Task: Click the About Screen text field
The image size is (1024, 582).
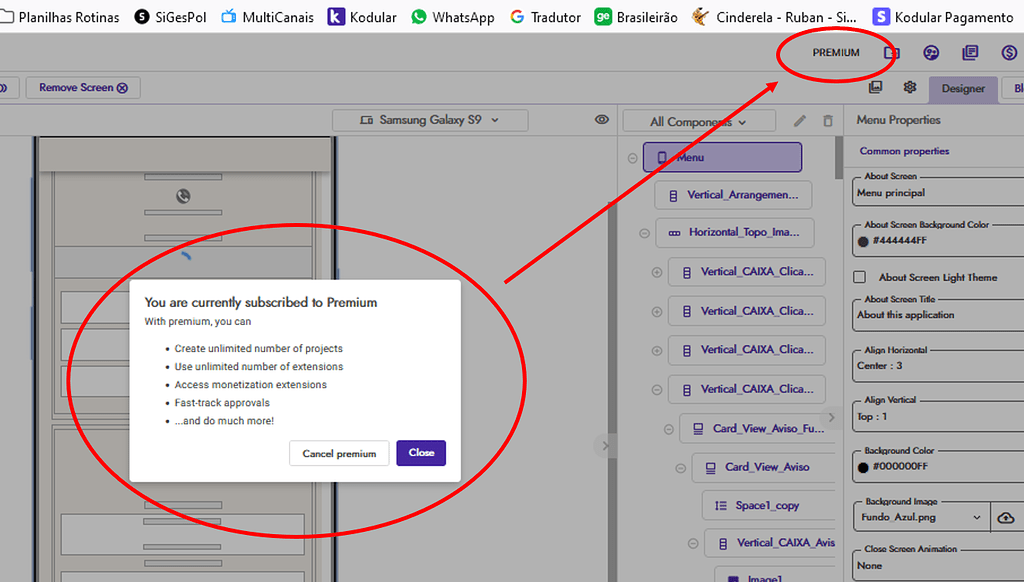Action: point(938,193)
